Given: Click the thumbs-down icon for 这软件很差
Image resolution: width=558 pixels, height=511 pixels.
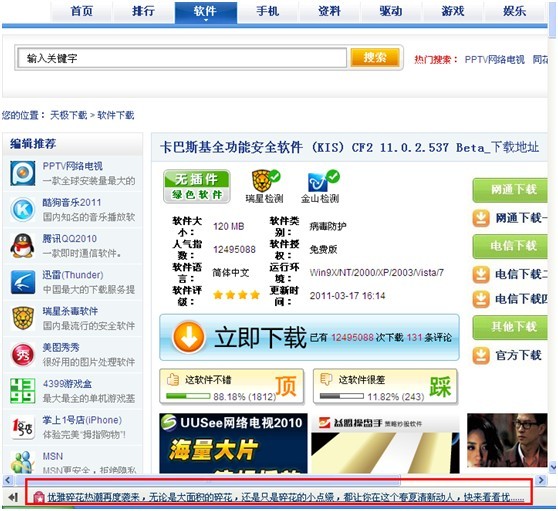Looking at the screenshot, I should click(326, 379).
